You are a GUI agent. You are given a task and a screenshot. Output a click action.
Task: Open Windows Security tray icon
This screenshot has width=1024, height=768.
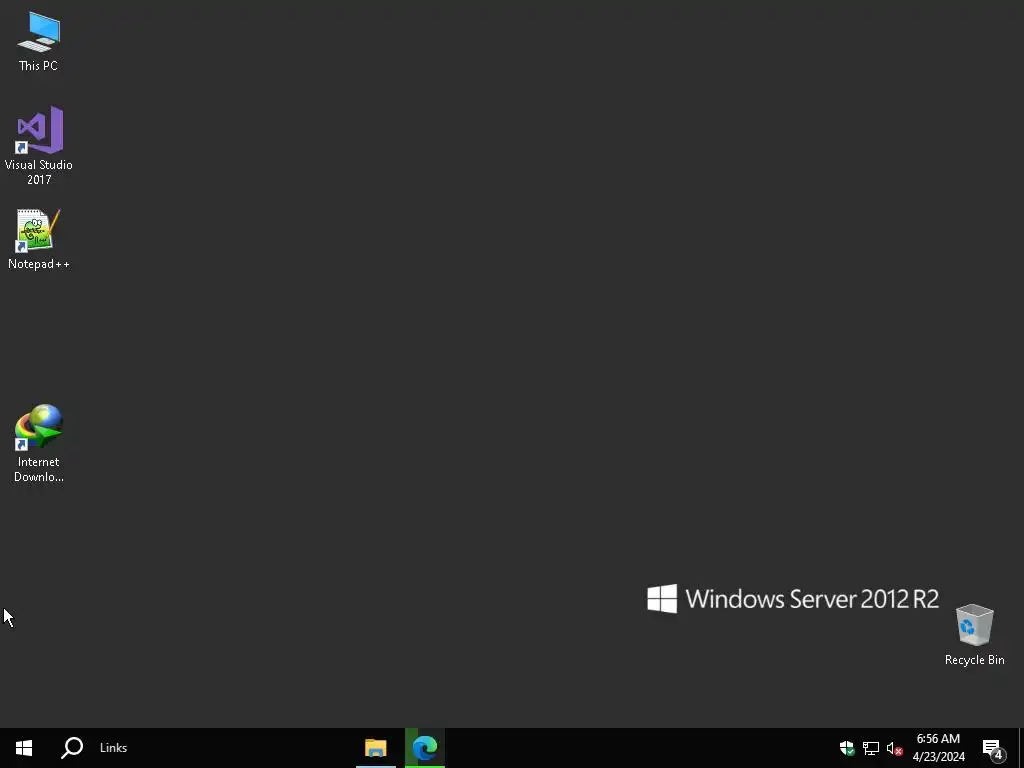[x=847, y=748]
